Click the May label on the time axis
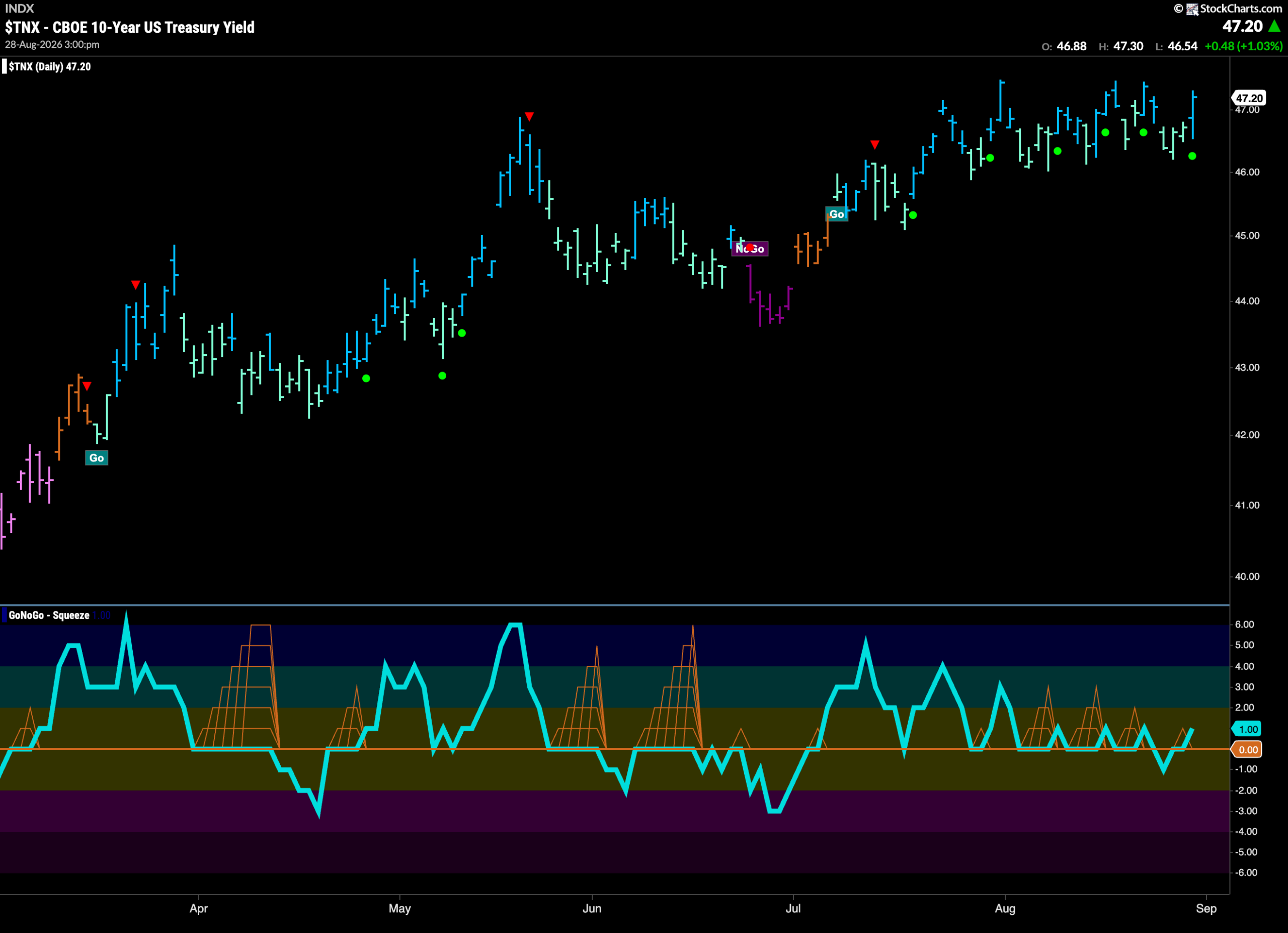The width and height of the screenshot is (1288, 933). 400,908
